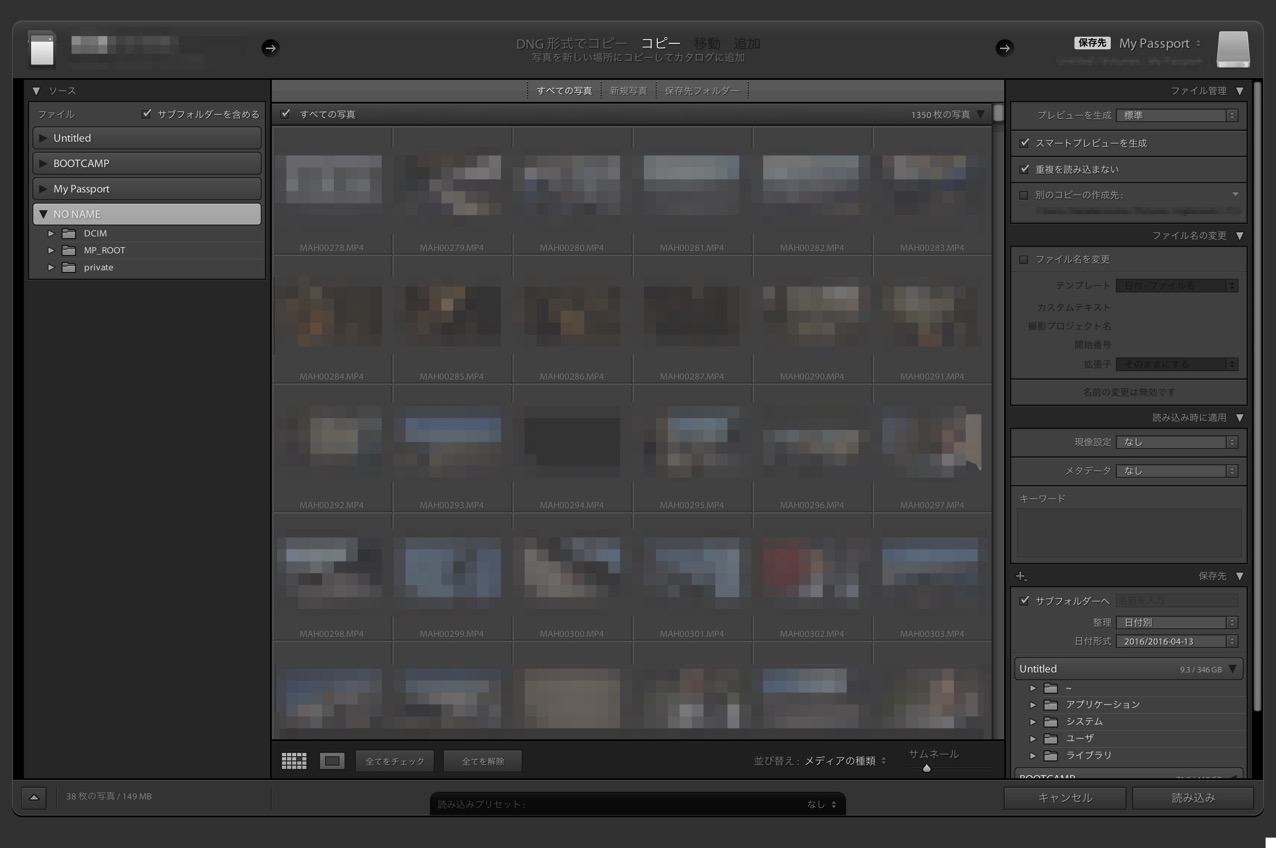Click the ユーザ folder icon
This screenshot has height=848, width=1276.
(1051, 738)
